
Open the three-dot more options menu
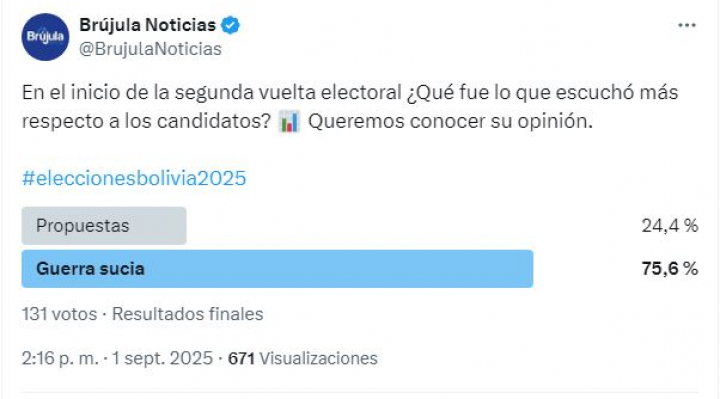687,25
